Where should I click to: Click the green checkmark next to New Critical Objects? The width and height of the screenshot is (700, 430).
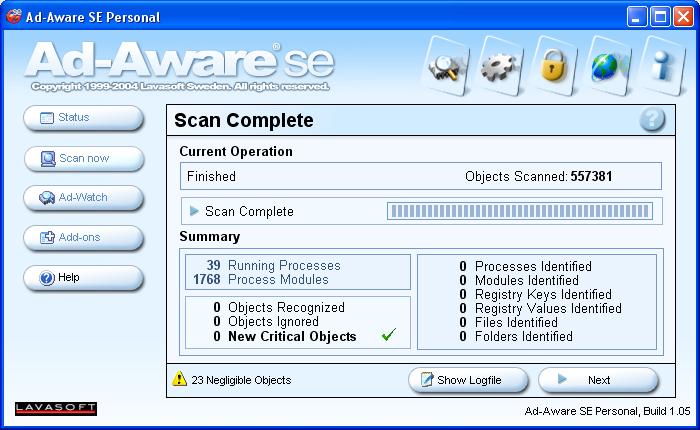(x=389, y=334)
